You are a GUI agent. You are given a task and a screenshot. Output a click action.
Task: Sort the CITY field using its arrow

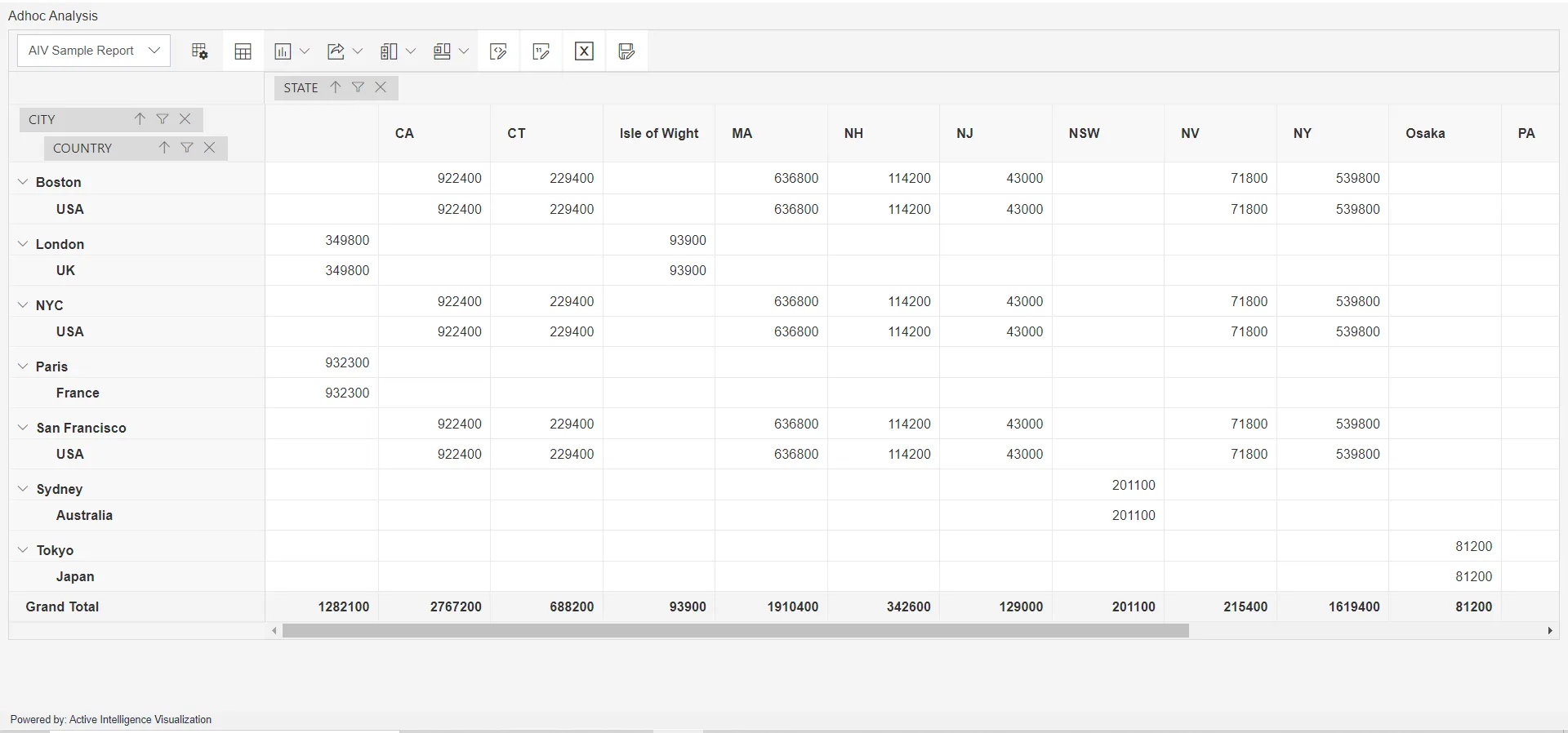(140, 119)
